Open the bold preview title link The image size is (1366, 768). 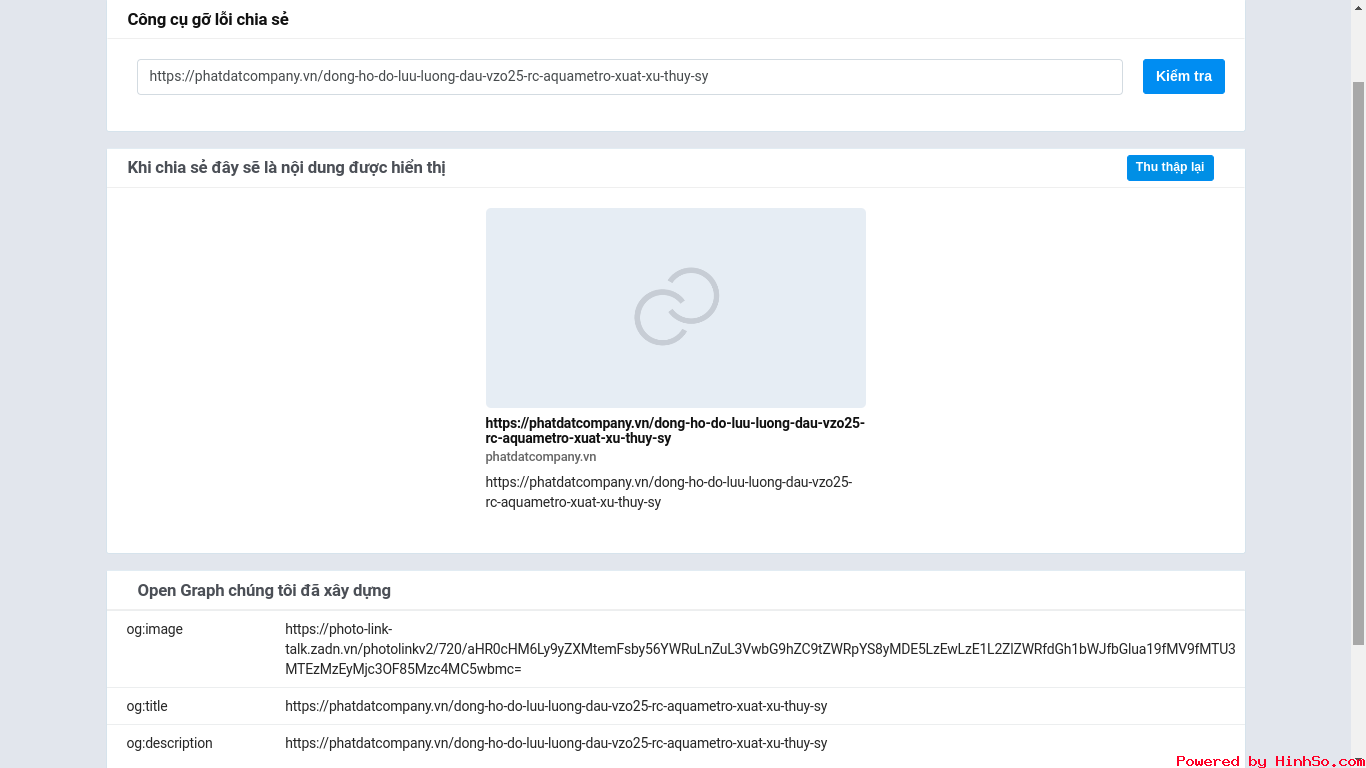[x=675, y=431]
